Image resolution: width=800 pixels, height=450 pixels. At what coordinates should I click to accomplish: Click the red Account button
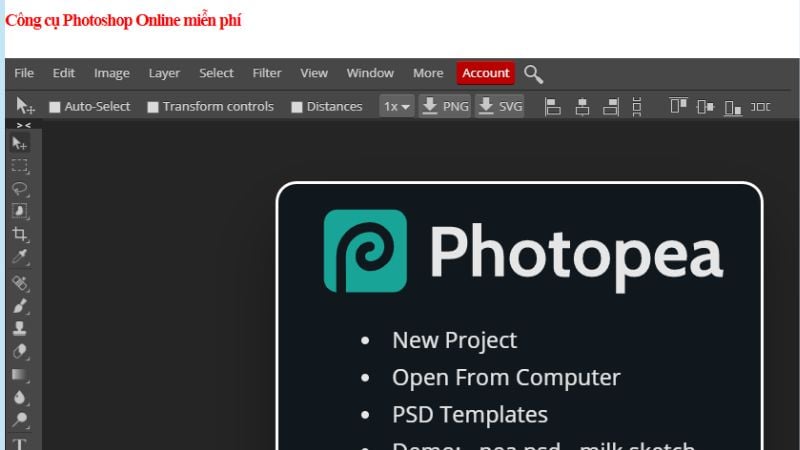coord(486,73)
